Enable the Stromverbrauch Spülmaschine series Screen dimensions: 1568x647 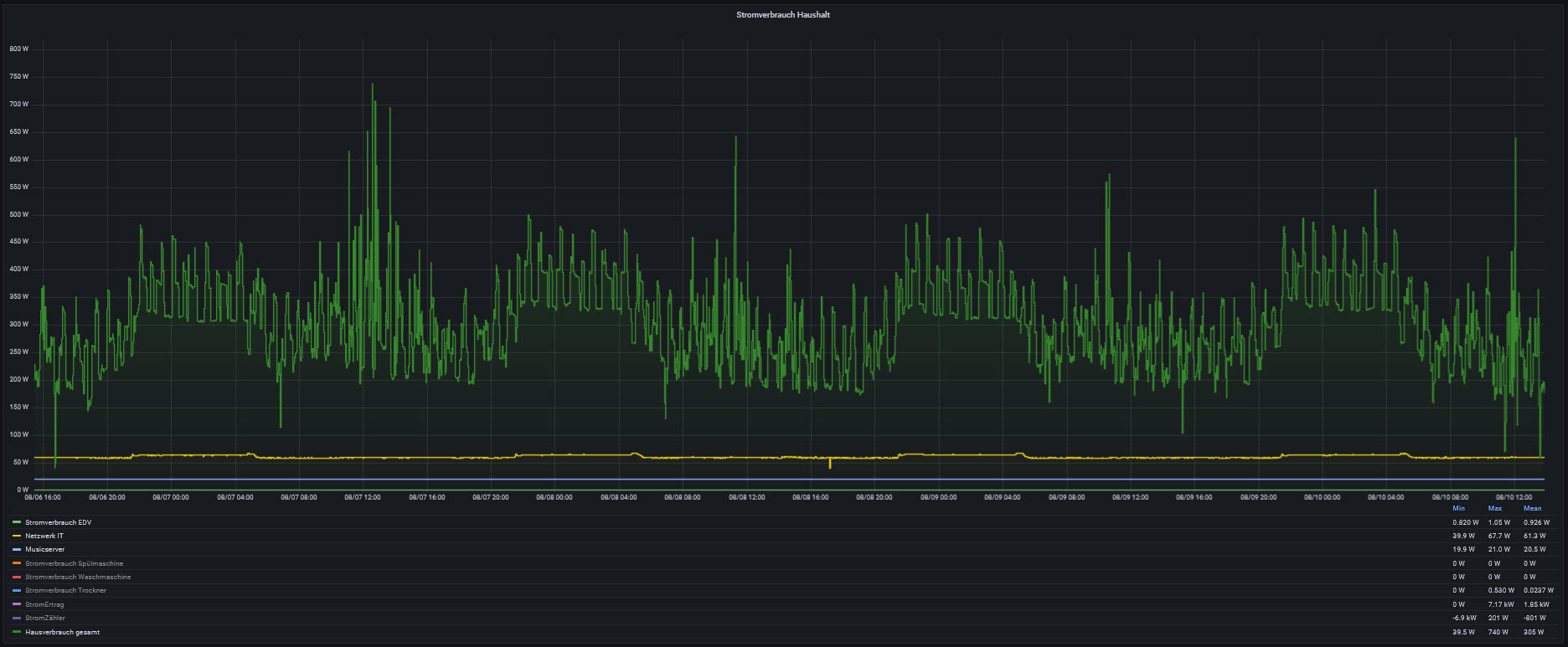[74, 563]
